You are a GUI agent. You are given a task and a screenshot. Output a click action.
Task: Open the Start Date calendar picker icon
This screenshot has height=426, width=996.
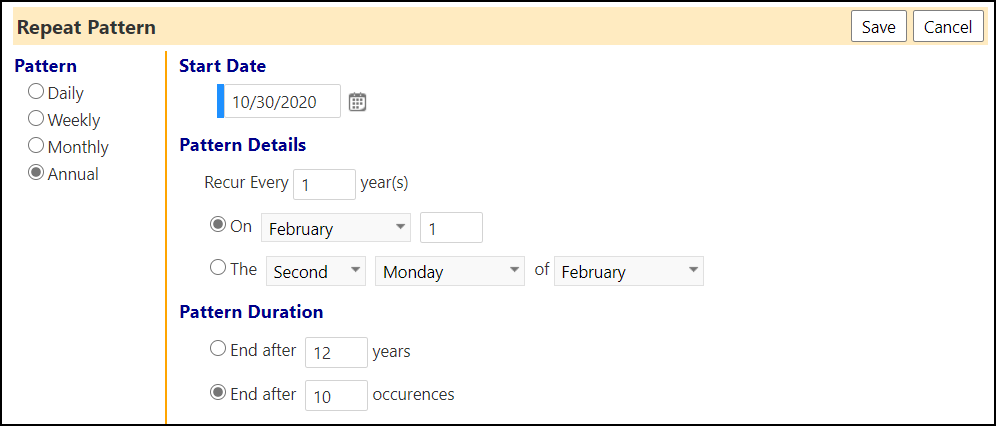358,102
